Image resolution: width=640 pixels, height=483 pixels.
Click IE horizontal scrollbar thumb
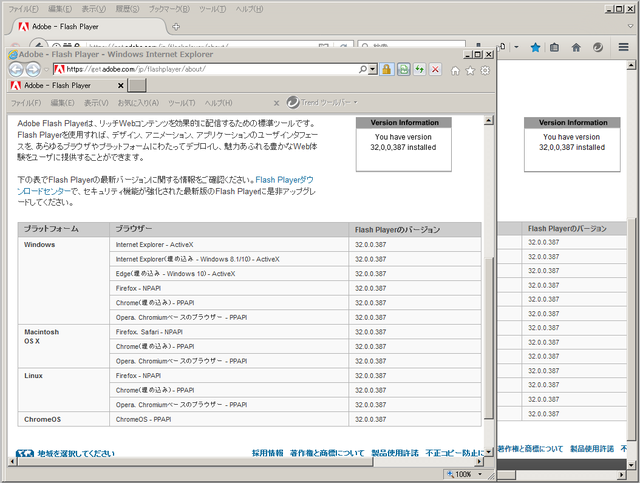click(x=195, y=462)
